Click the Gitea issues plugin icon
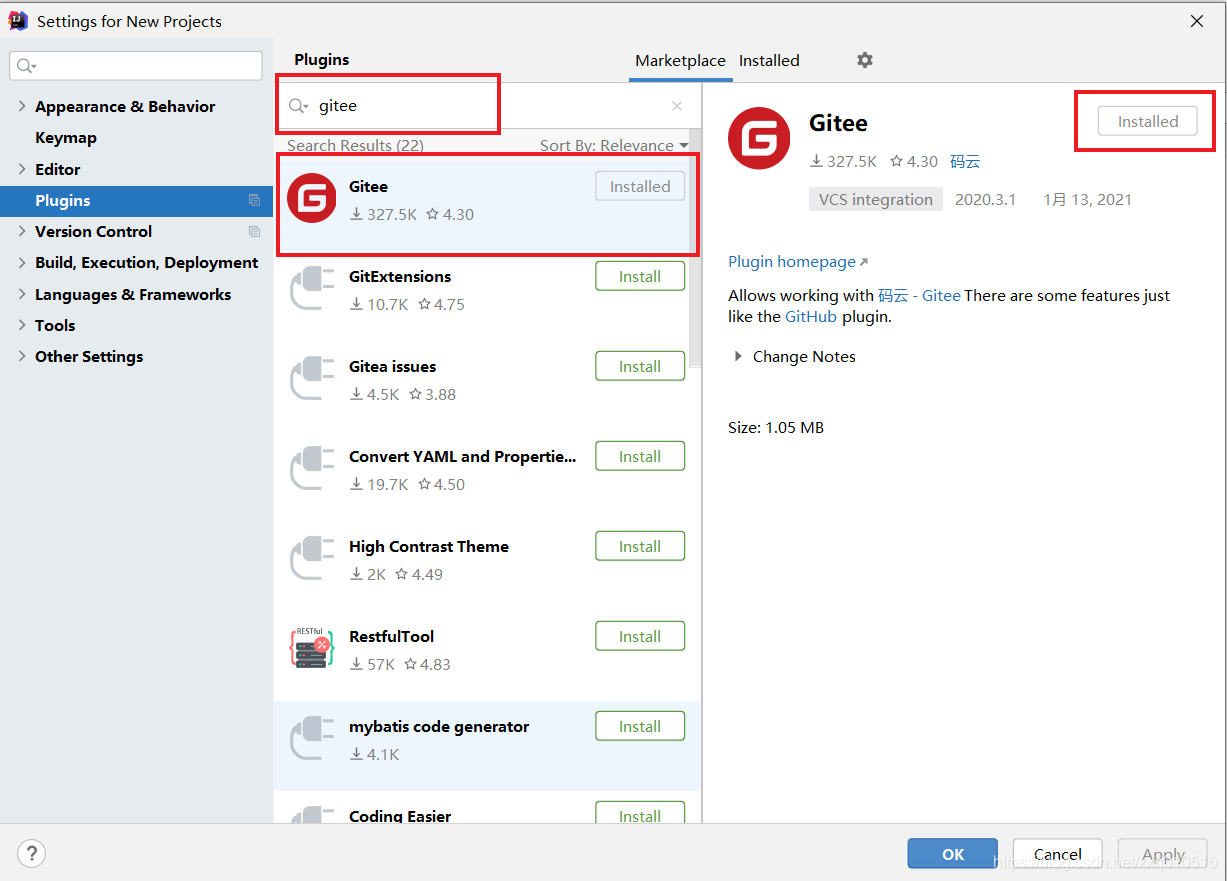1227x881 pixels. [311, 379]
